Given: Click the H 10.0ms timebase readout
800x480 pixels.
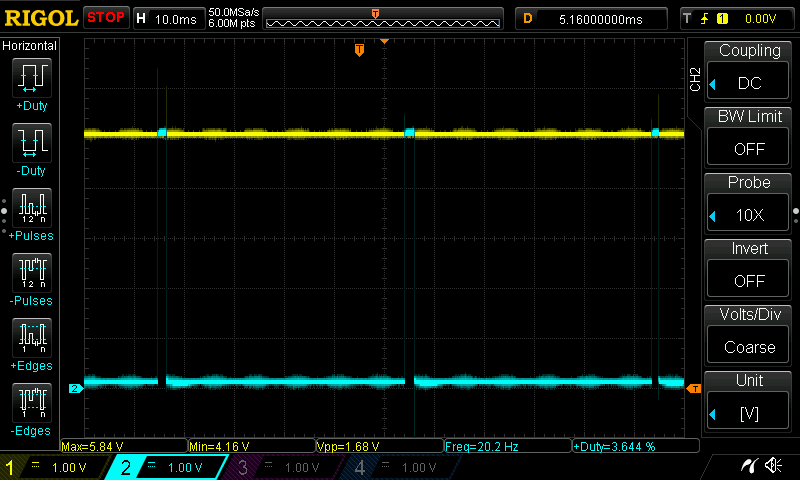Looking at the screenshot, I should [168, 19].
